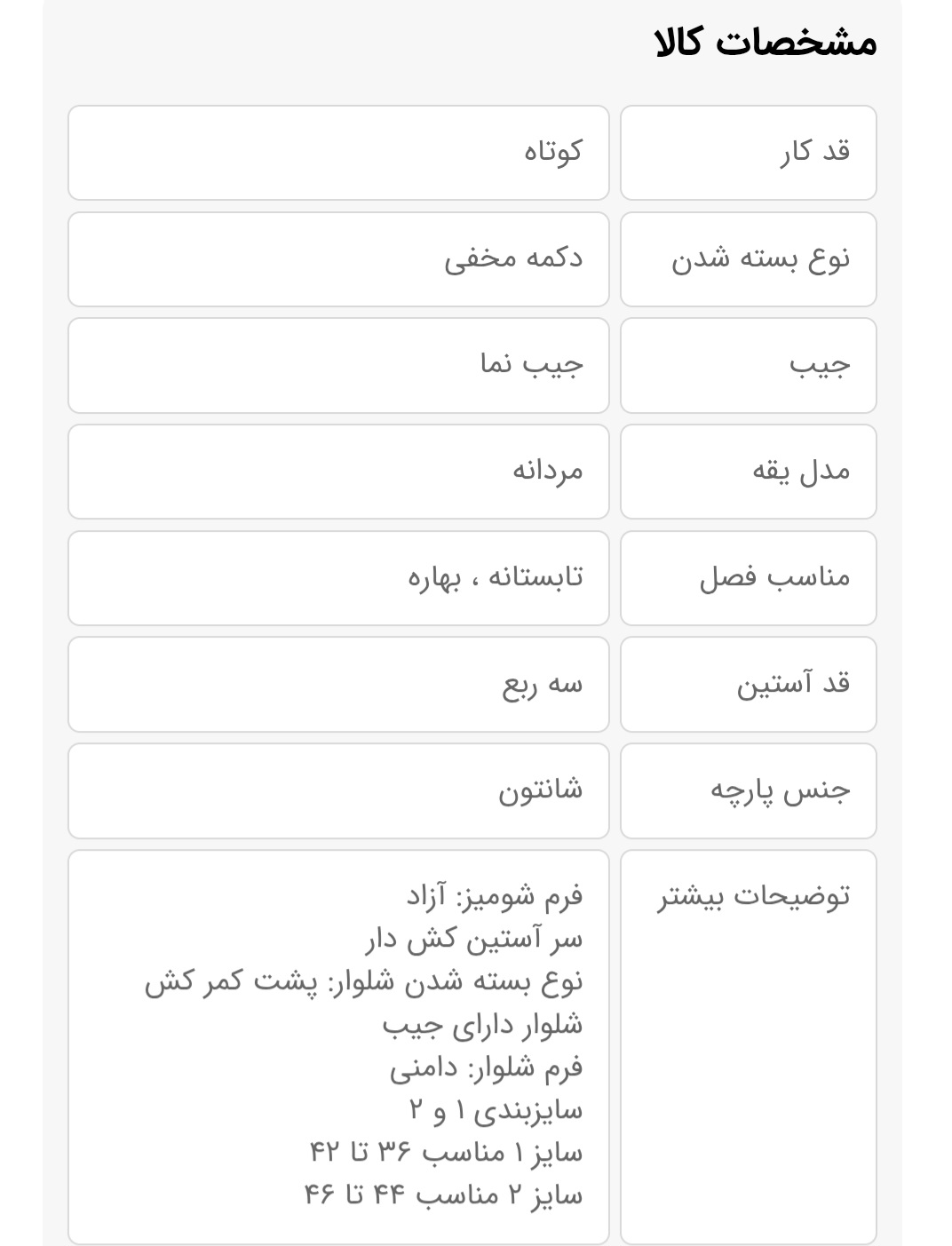Click the "قد آستین" label

point(793,685)
